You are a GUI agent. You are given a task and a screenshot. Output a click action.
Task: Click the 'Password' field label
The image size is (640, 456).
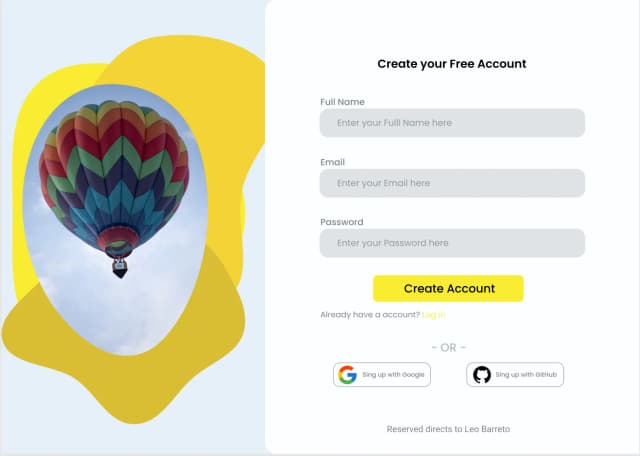coord(342,222)
